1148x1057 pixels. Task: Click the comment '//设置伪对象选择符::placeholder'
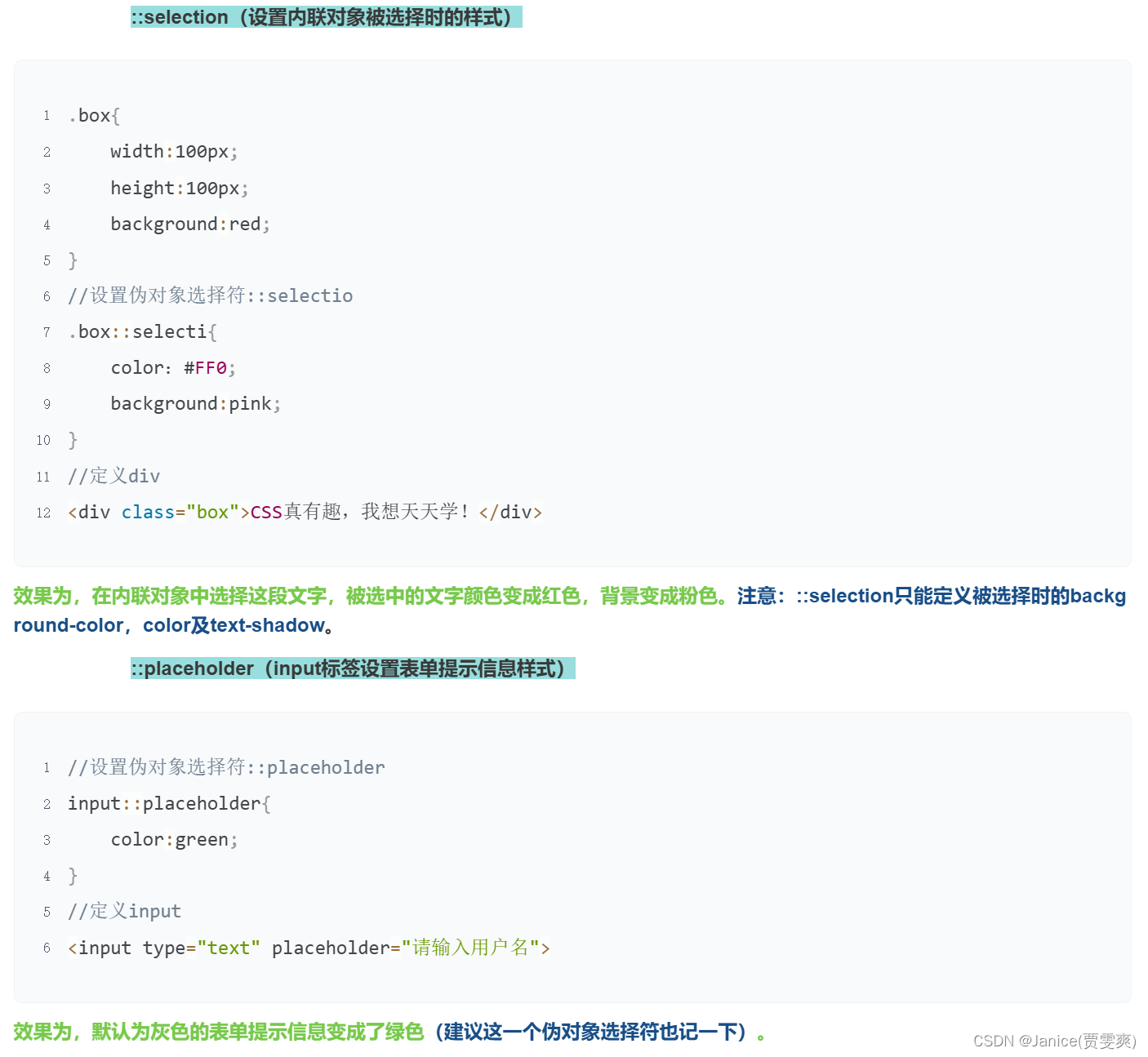226,767
